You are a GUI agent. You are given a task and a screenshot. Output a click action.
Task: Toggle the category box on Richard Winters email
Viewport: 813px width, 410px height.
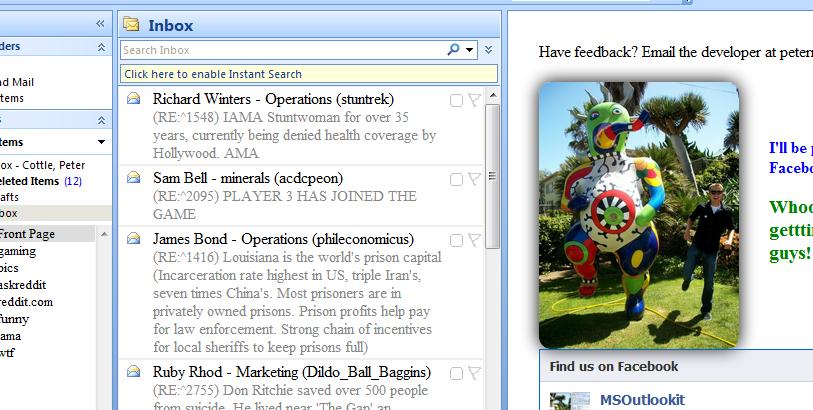click(456, 100)
